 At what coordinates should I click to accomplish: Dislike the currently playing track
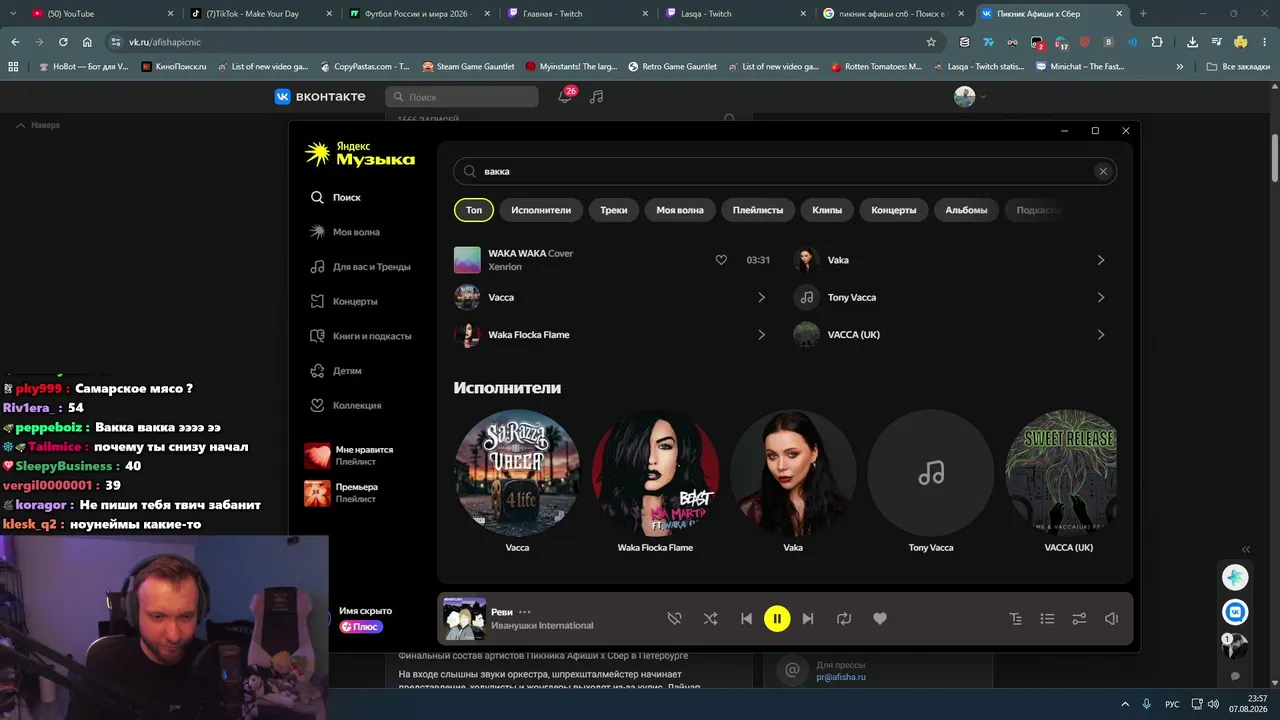point(674,619)
